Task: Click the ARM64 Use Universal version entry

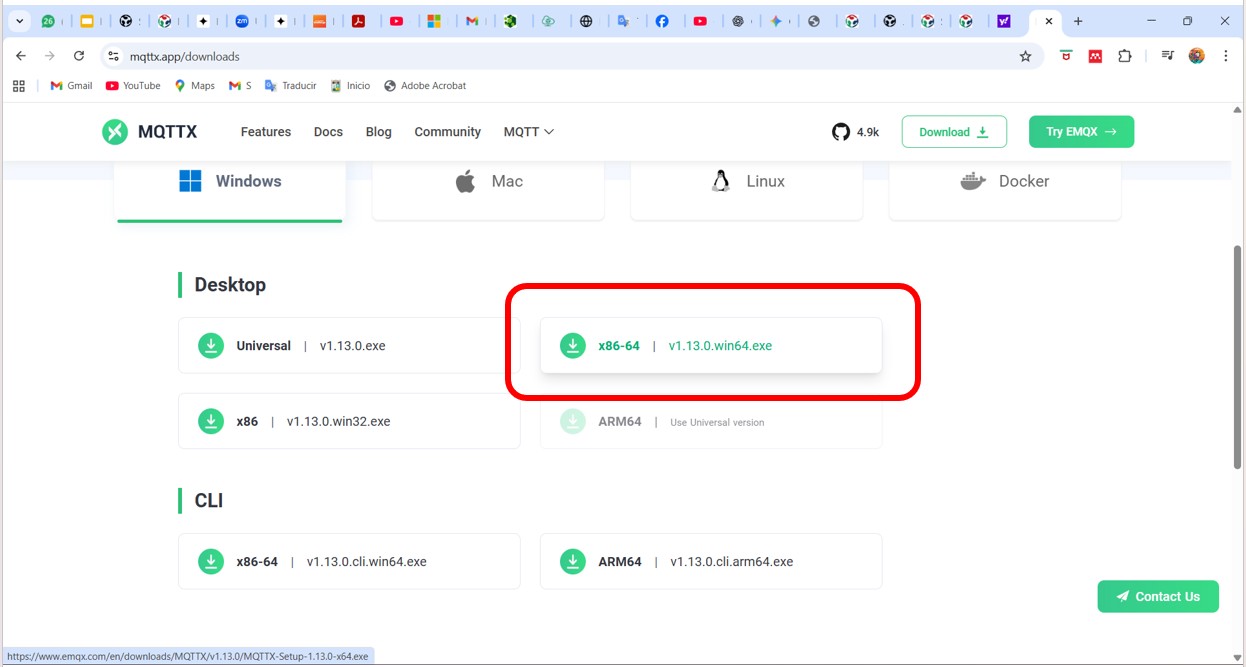Action: tap(711, 421)
